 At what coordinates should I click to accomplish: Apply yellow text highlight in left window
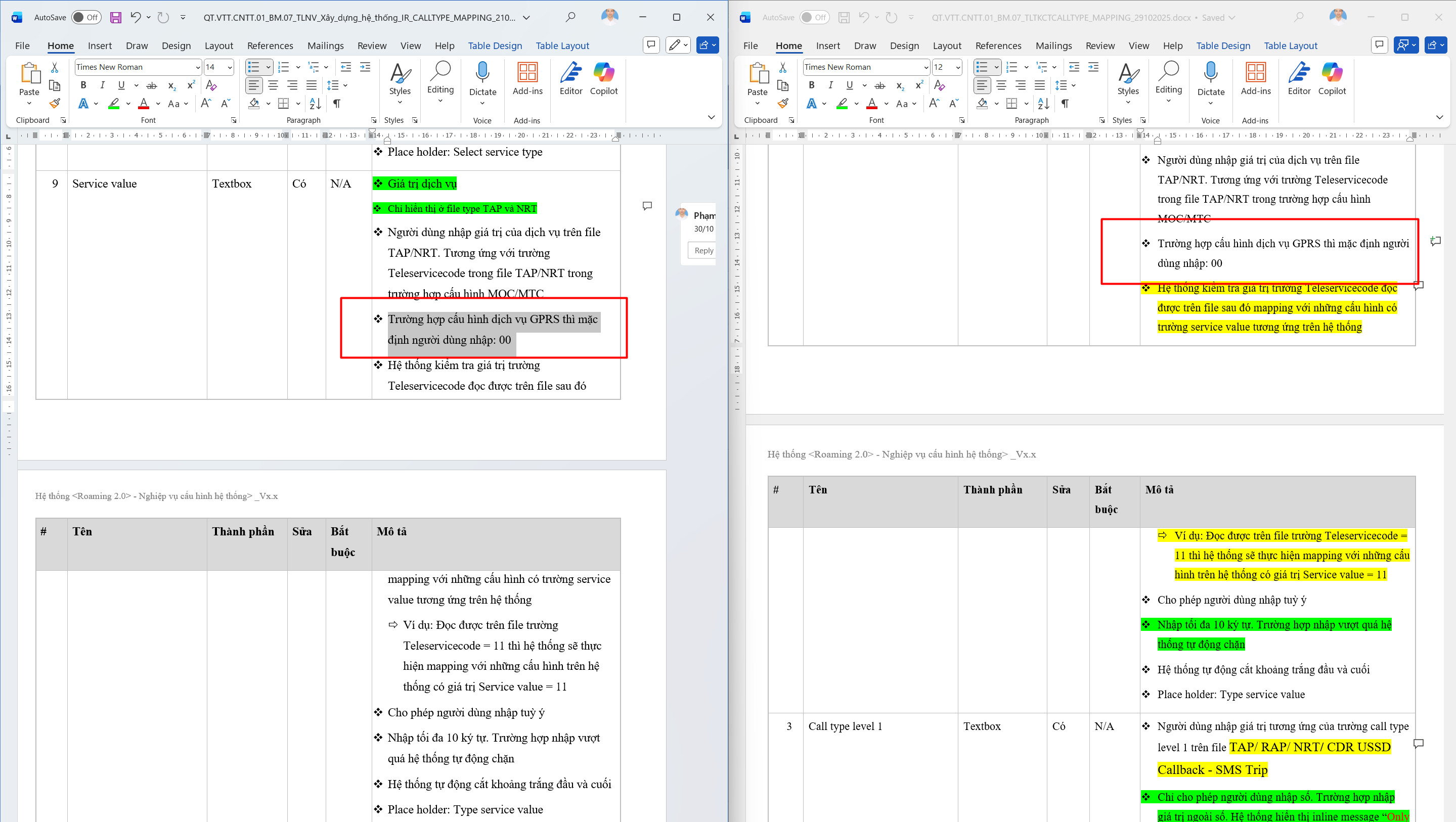click(114, 104)
